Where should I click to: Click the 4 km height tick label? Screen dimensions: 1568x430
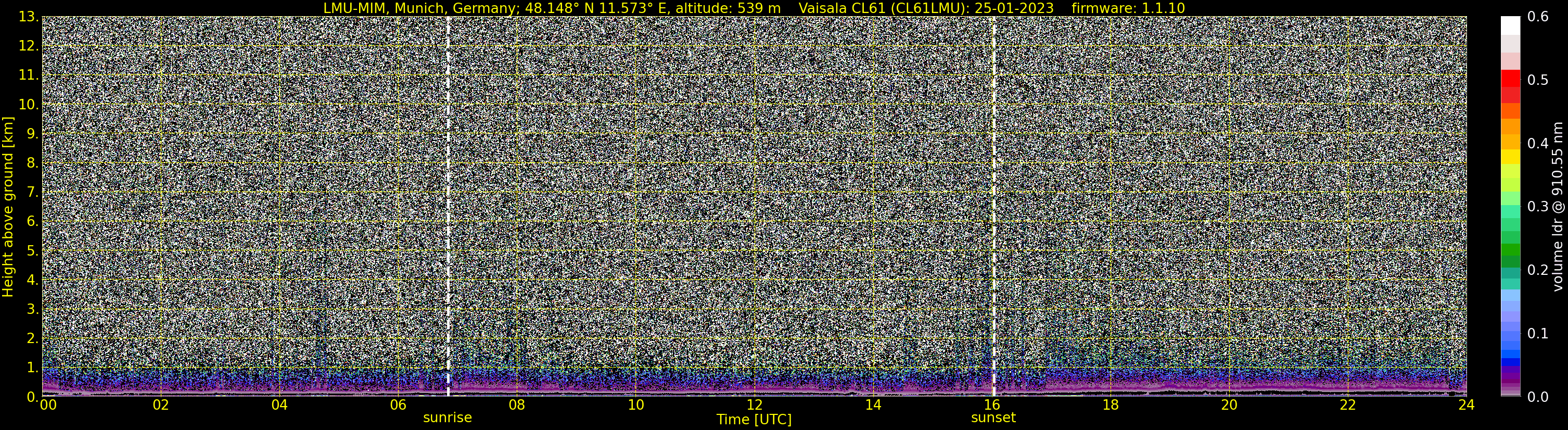coord(33,280)
